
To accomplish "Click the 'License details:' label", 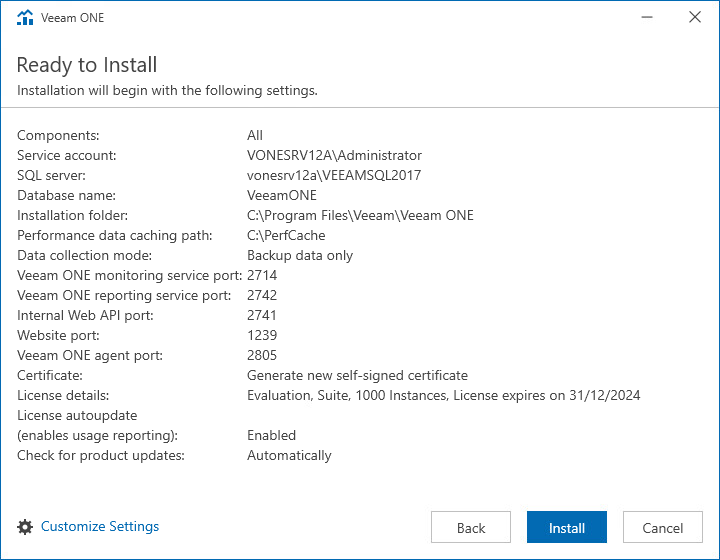I will click(x=63, y=395).
